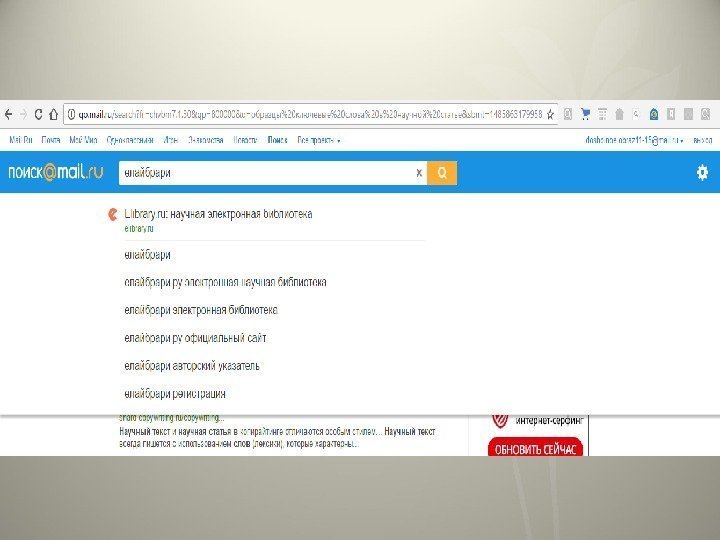Click the address bar URL field
Screen dimensions: 720x540
pos(310,114)
